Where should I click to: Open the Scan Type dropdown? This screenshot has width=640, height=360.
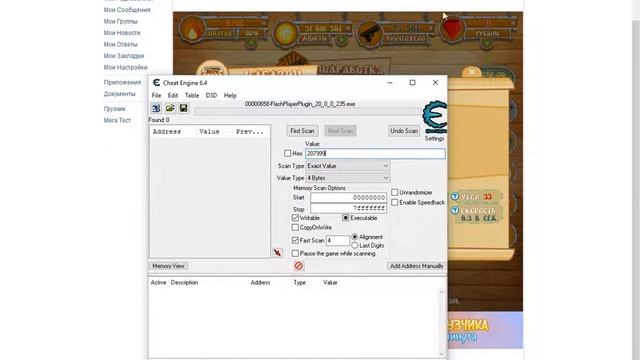(348, 166)
